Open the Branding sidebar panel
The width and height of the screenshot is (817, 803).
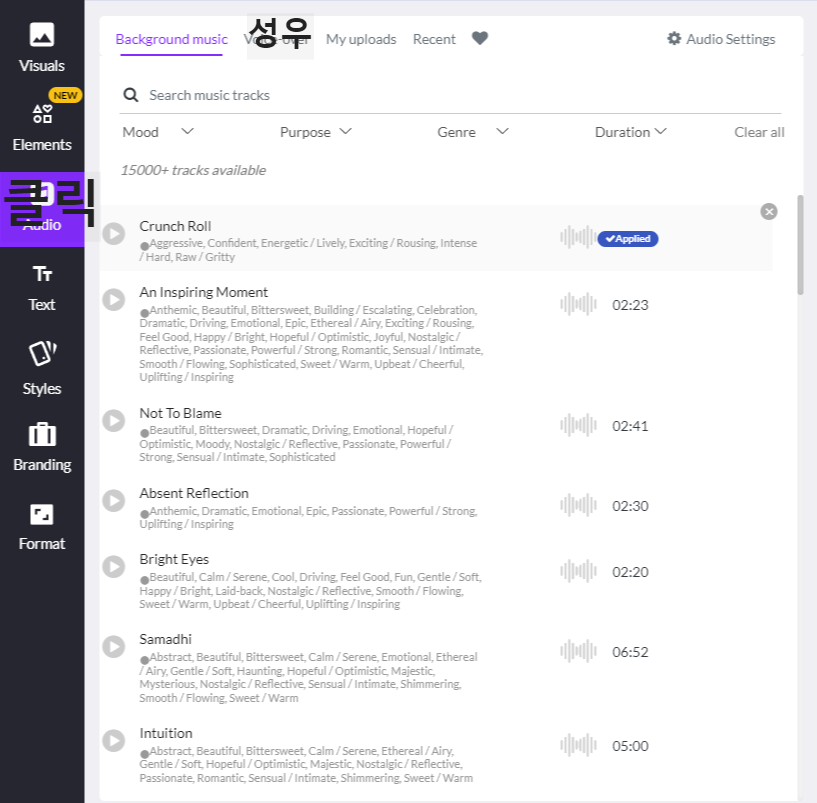(42, 447)
